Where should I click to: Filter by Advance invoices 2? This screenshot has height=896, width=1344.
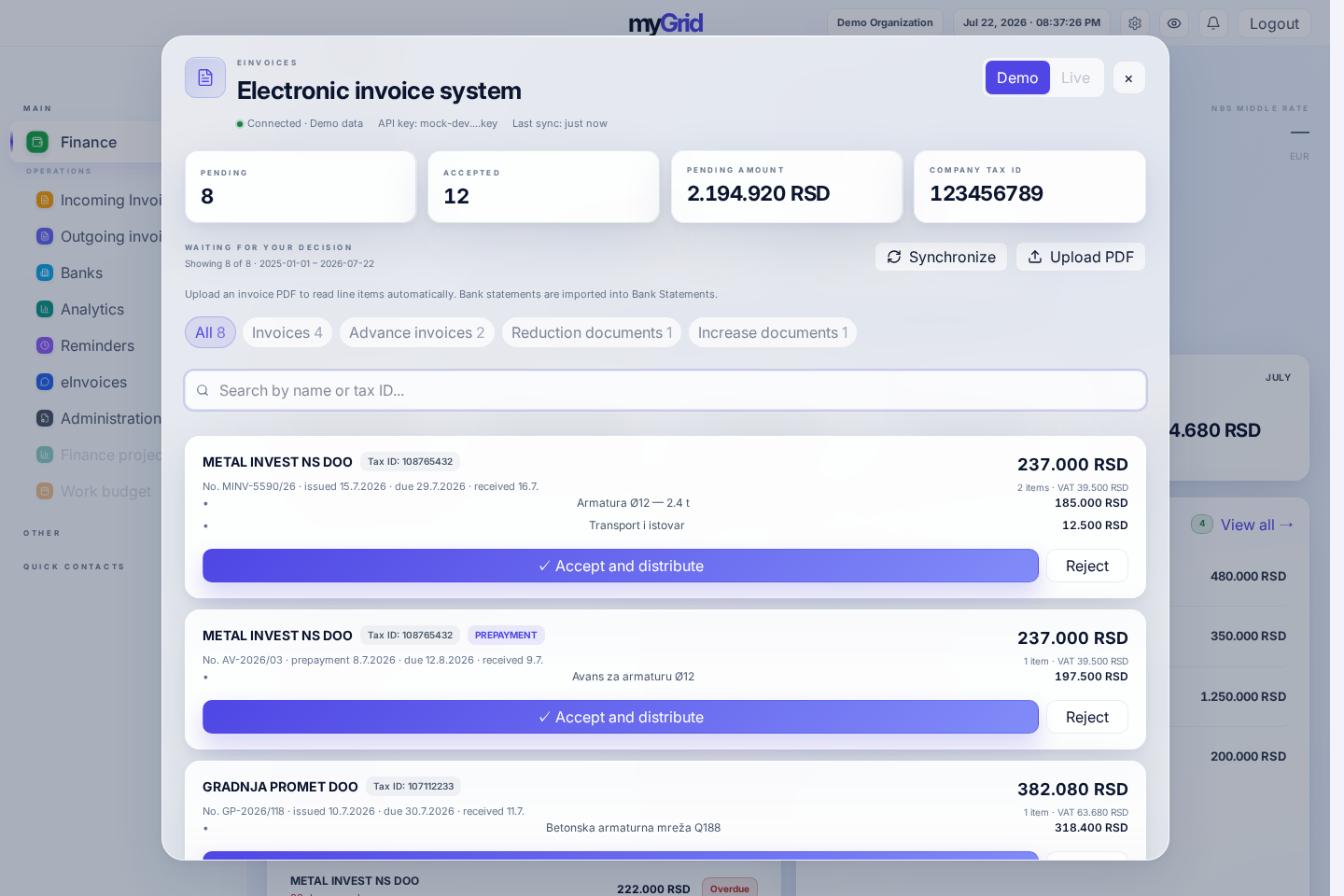click(x=417, y=332)
